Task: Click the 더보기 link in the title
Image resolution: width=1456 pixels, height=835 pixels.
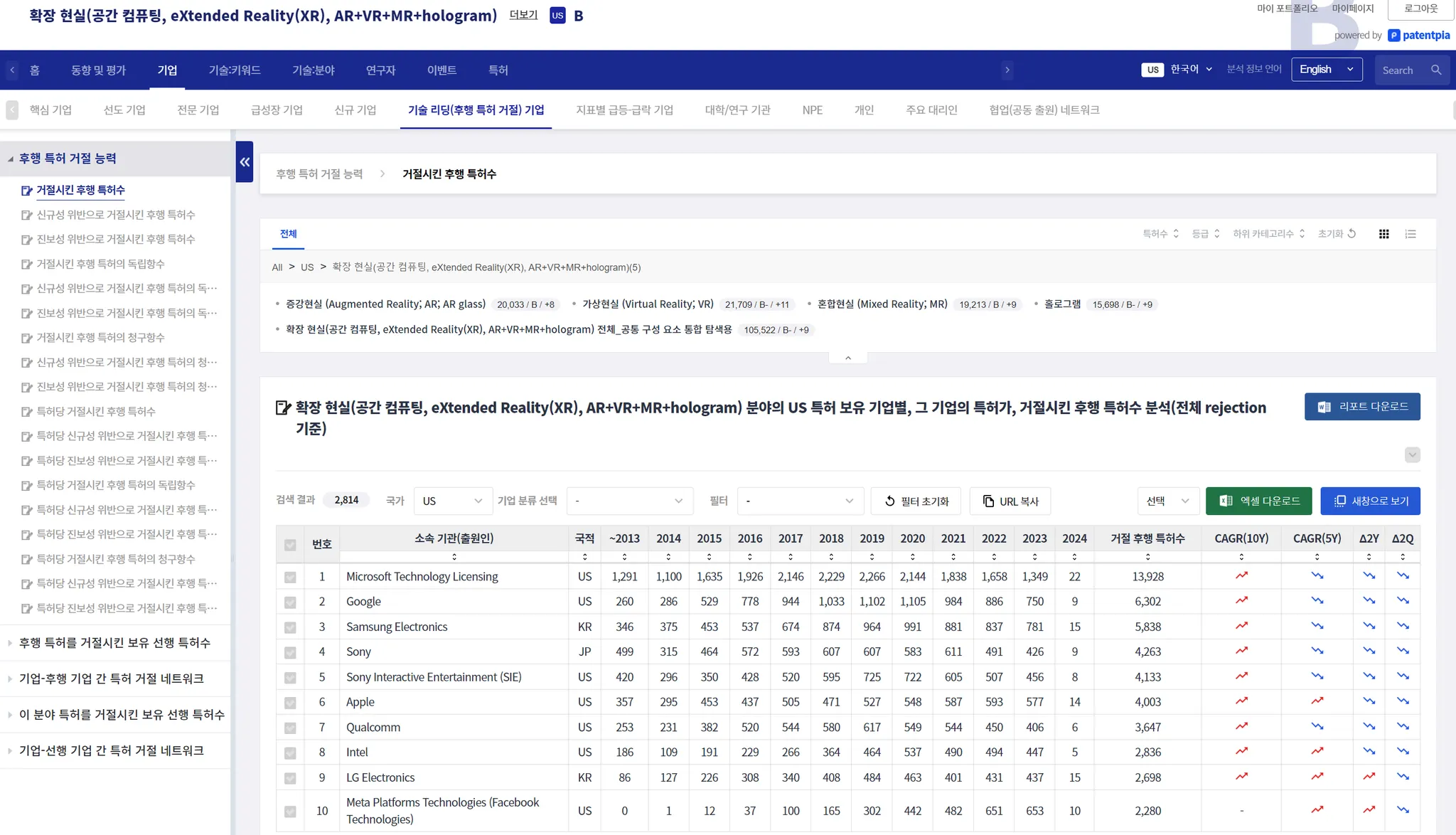Action: click(x=523, y=15)
